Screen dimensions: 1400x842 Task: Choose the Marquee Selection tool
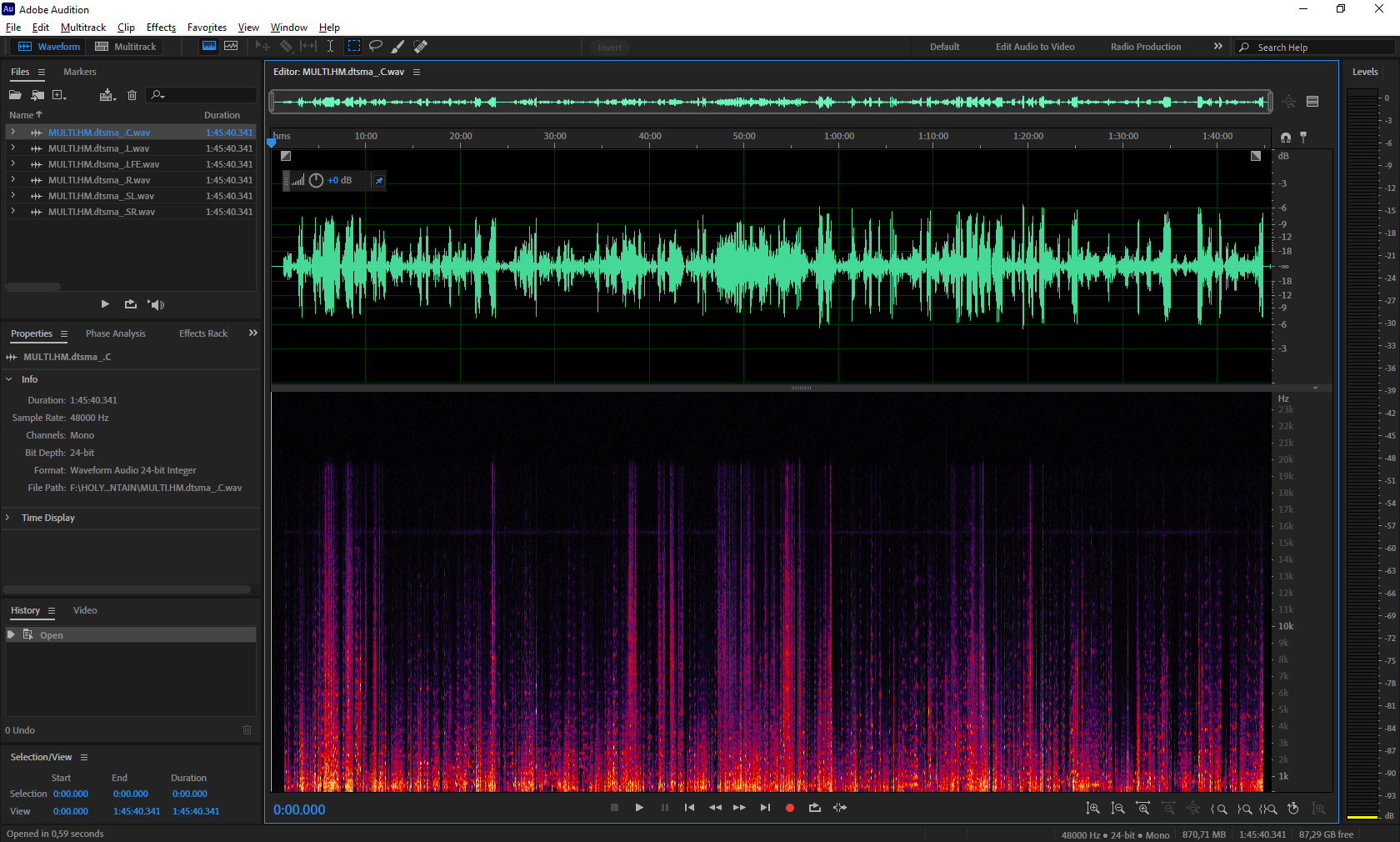[354, 47]
